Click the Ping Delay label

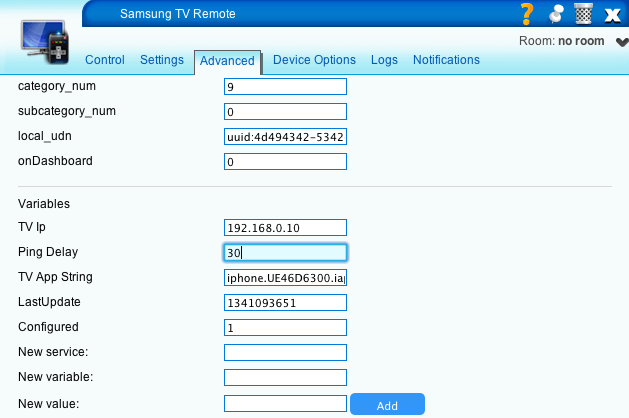tap(48, 252)
